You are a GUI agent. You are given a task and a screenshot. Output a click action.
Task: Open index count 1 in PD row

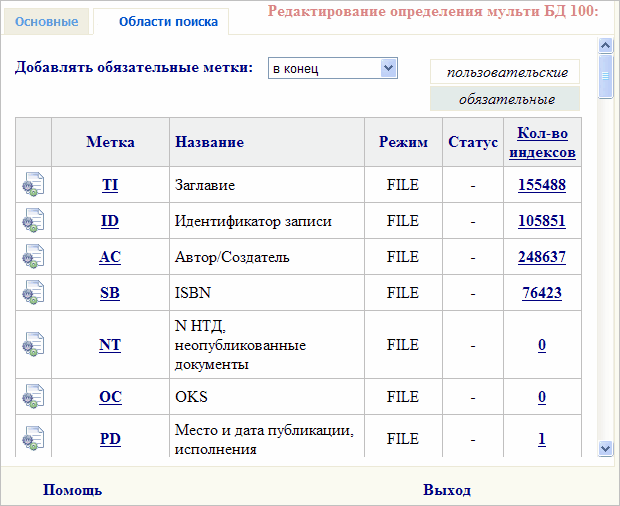(x=542, y=438)
